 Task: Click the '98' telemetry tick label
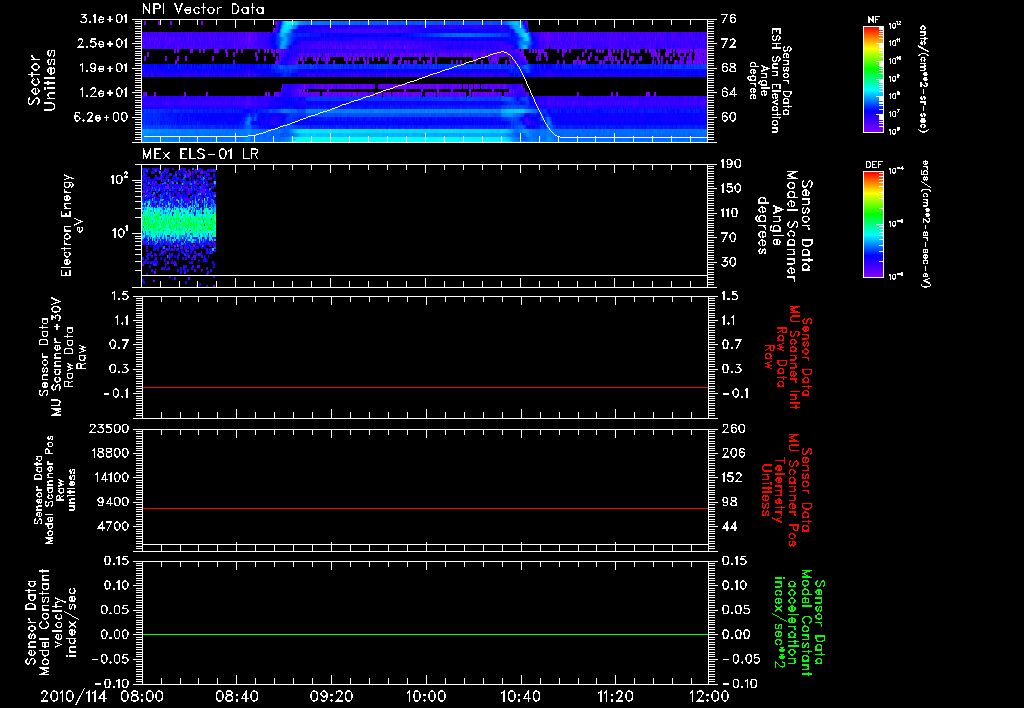click(x=728, y=502)
